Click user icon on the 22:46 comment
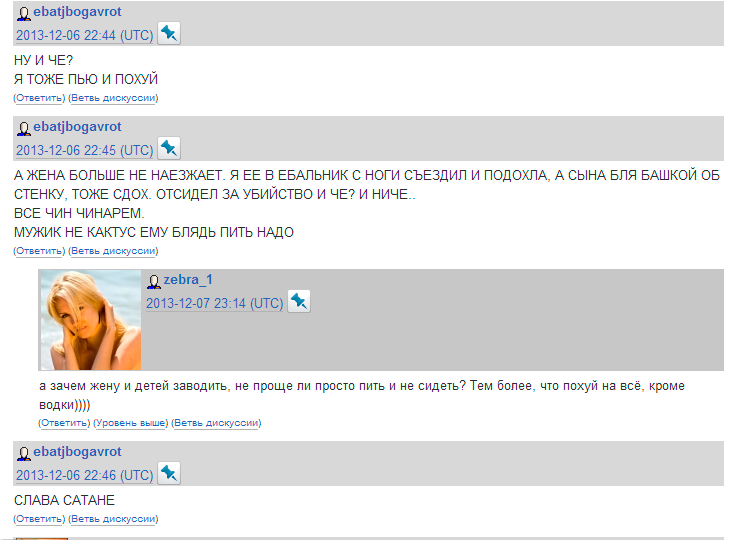Screen dimensions: 735x540 pos(23,453)
